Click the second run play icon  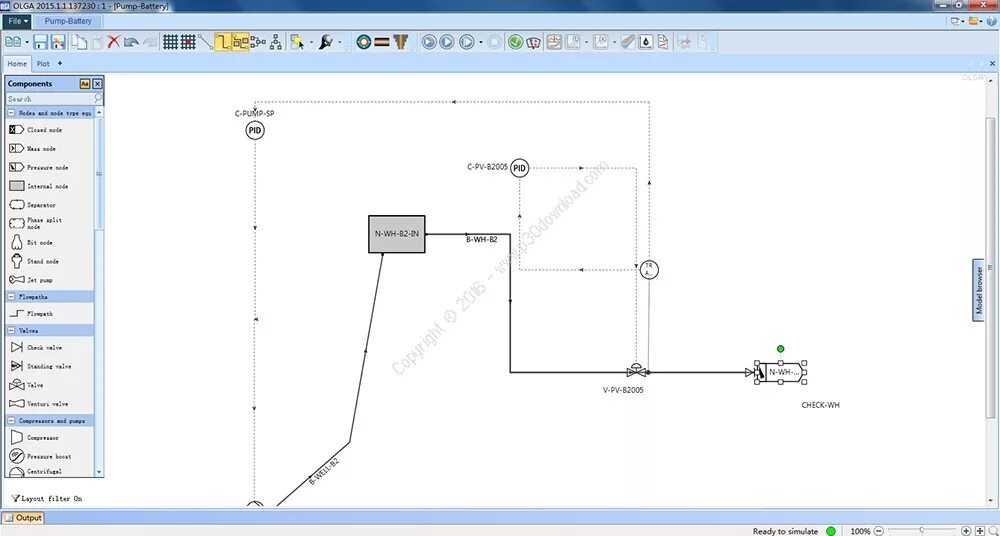pyautogui.click(x=446, y=42)
